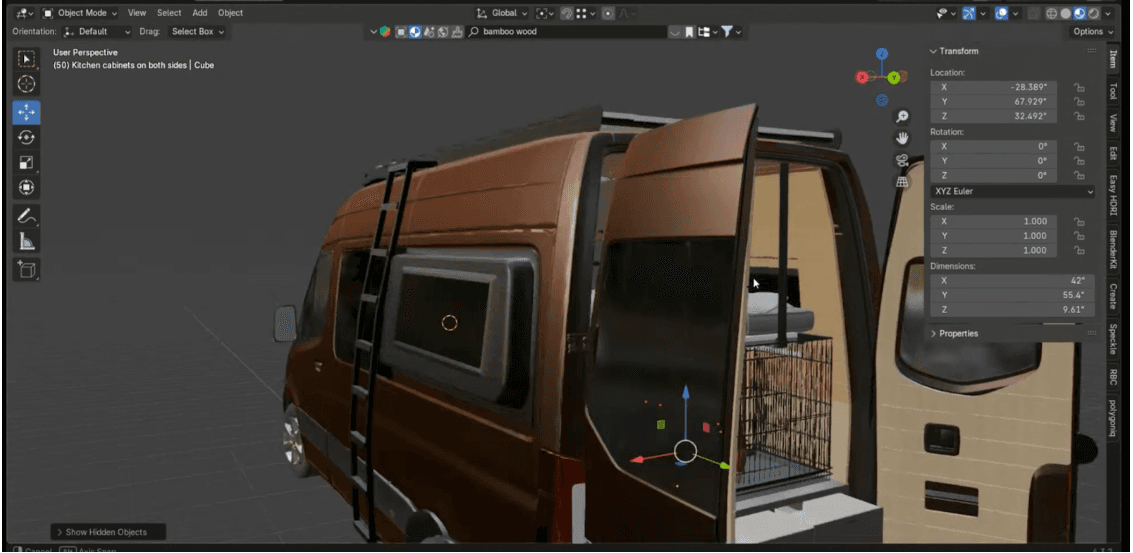Open the Options dropdown
The height and width of the screenshot is (553, 1133).
pyautogui.click(x=1093, y=32)
